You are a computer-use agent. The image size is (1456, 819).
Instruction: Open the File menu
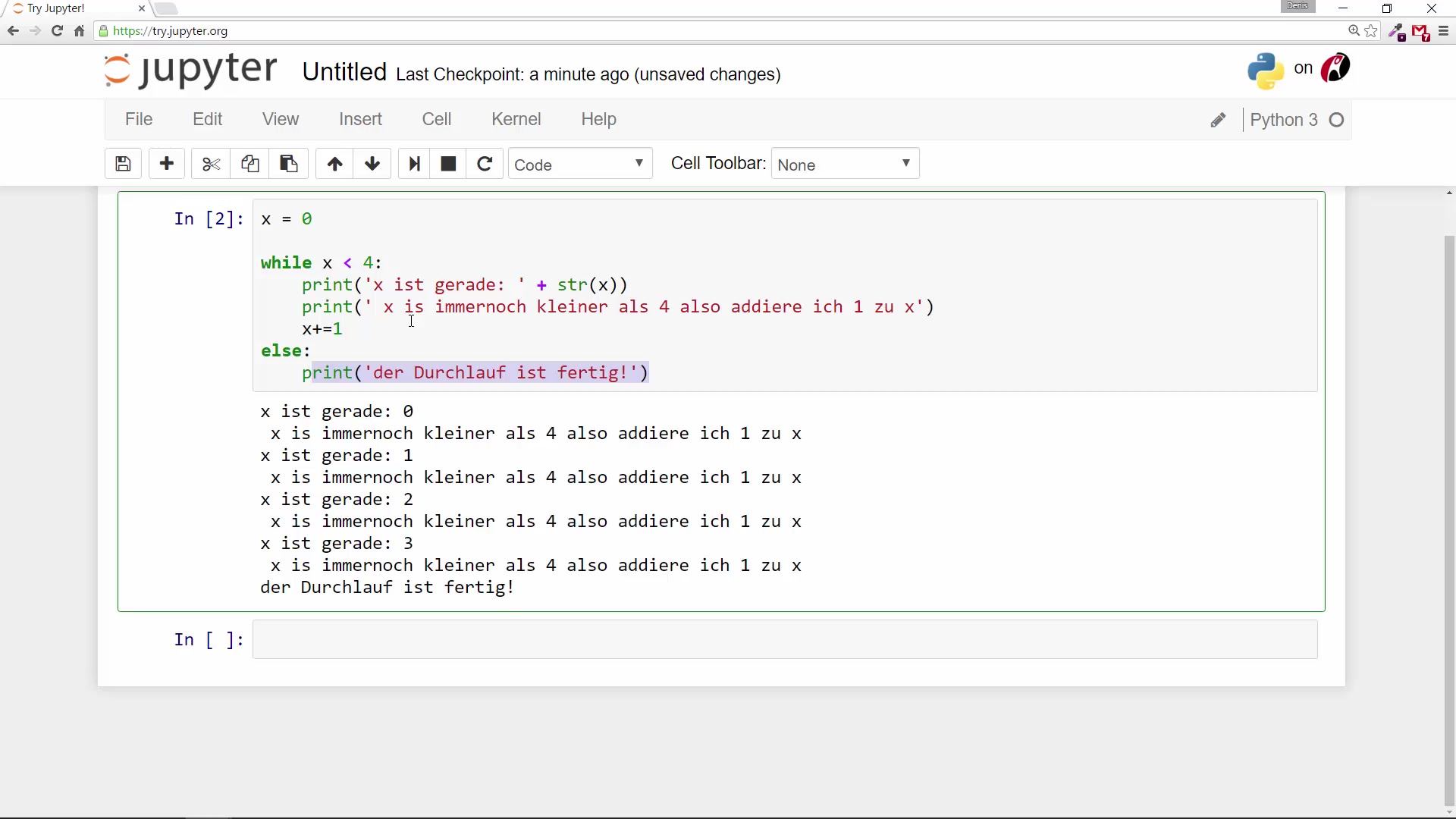[x=139, y=119]
